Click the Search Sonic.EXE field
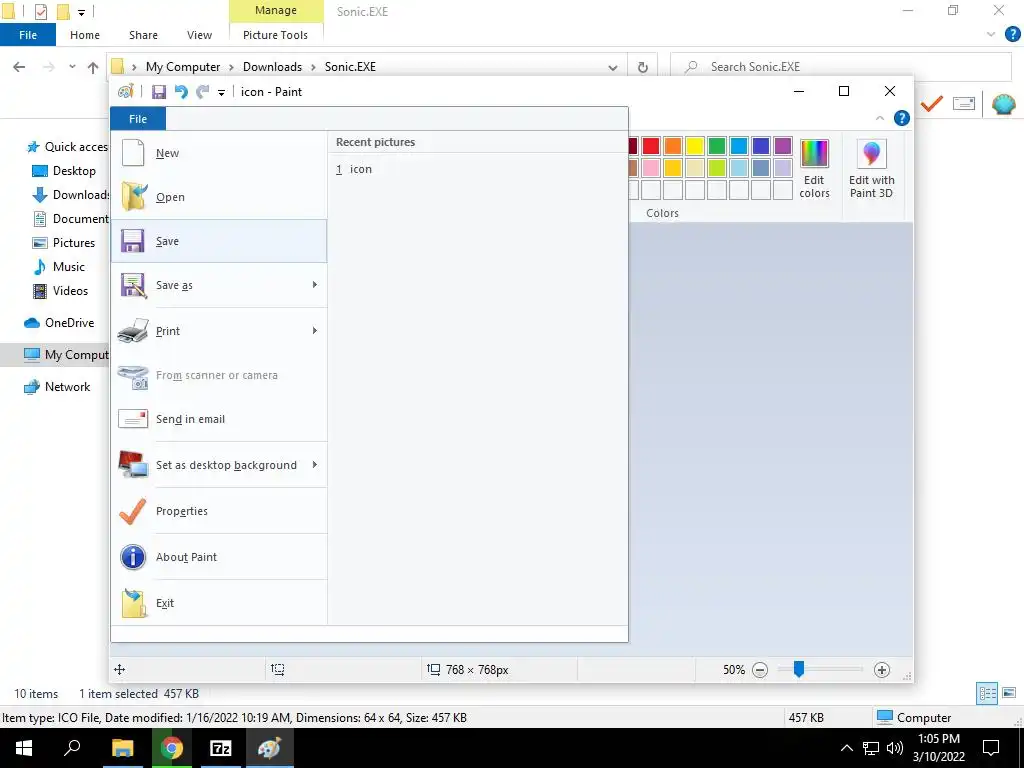The height and width of the screenshot is (768, 1024). click(x=840, y=67)
